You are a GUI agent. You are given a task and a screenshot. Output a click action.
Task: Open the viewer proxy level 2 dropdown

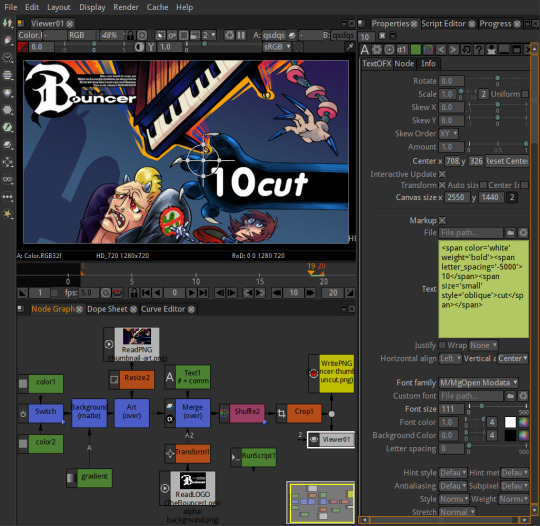click(x=209, y=35)
